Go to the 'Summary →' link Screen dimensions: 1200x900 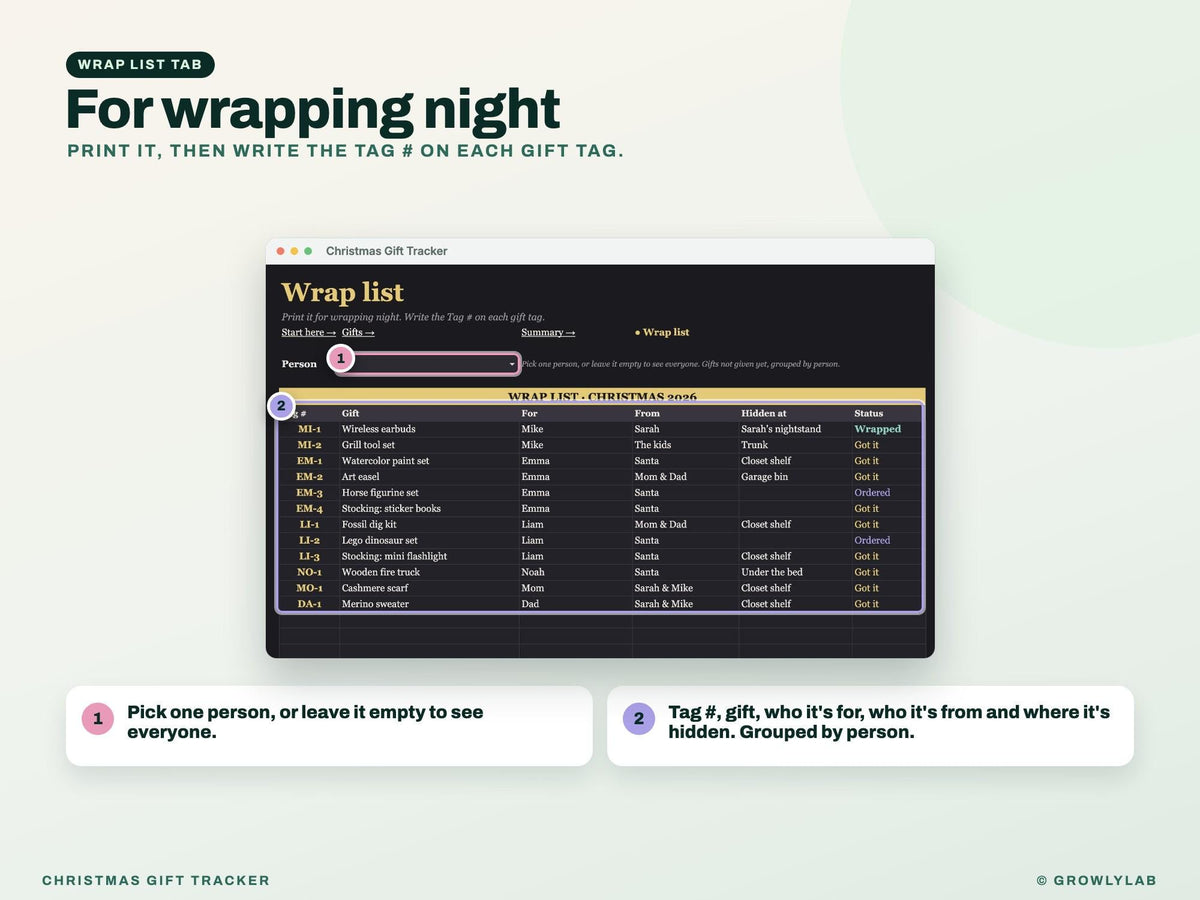[x=548, y=332]
